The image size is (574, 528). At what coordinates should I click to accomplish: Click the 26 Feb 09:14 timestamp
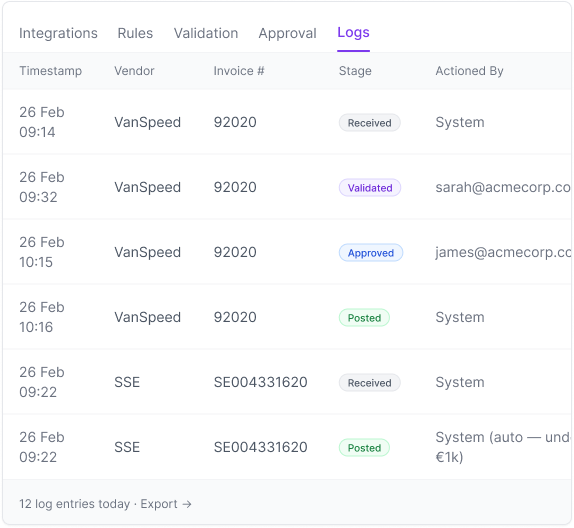42,122
